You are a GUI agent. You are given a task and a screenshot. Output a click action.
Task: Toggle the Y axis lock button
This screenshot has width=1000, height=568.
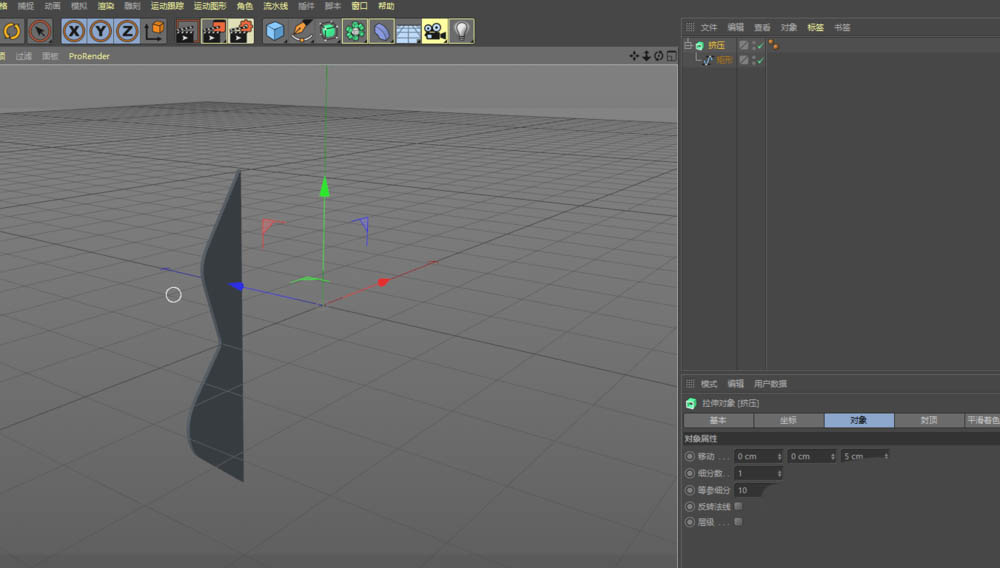pos(100,31)
